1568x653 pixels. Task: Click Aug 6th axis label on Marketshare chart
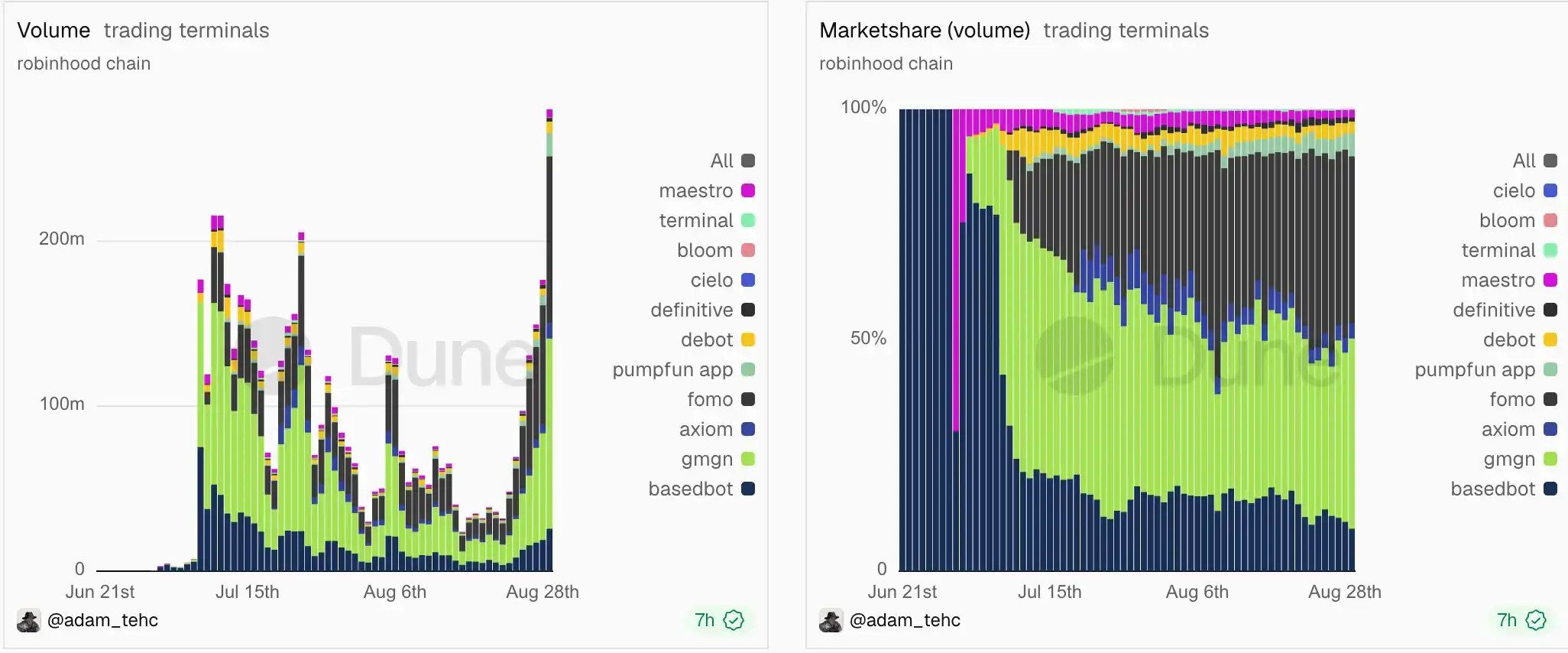click(x=1197, y=592)
